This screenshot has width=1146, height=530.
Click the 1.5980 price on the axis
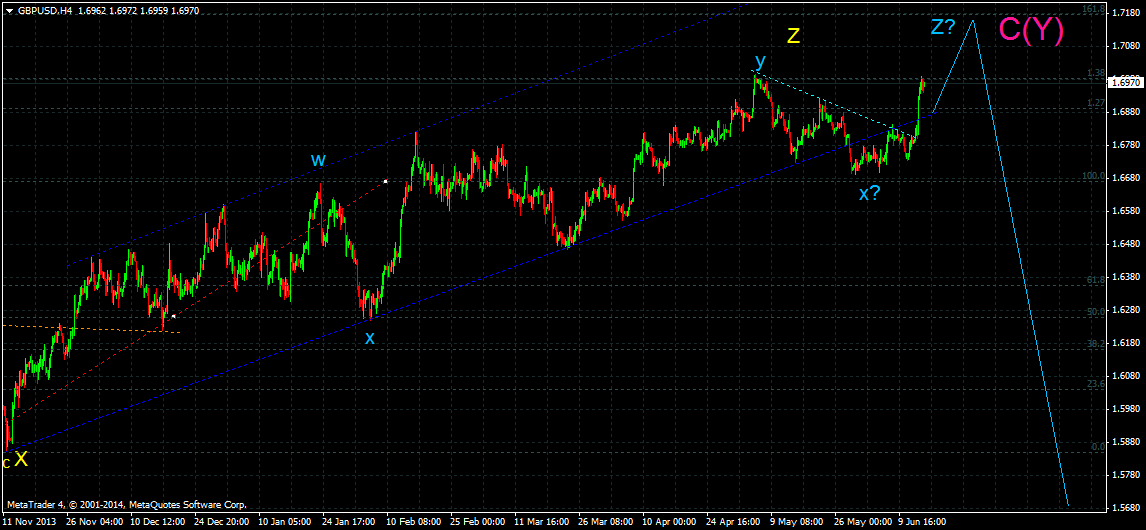pyautogui.click(x=1126, y=409)
